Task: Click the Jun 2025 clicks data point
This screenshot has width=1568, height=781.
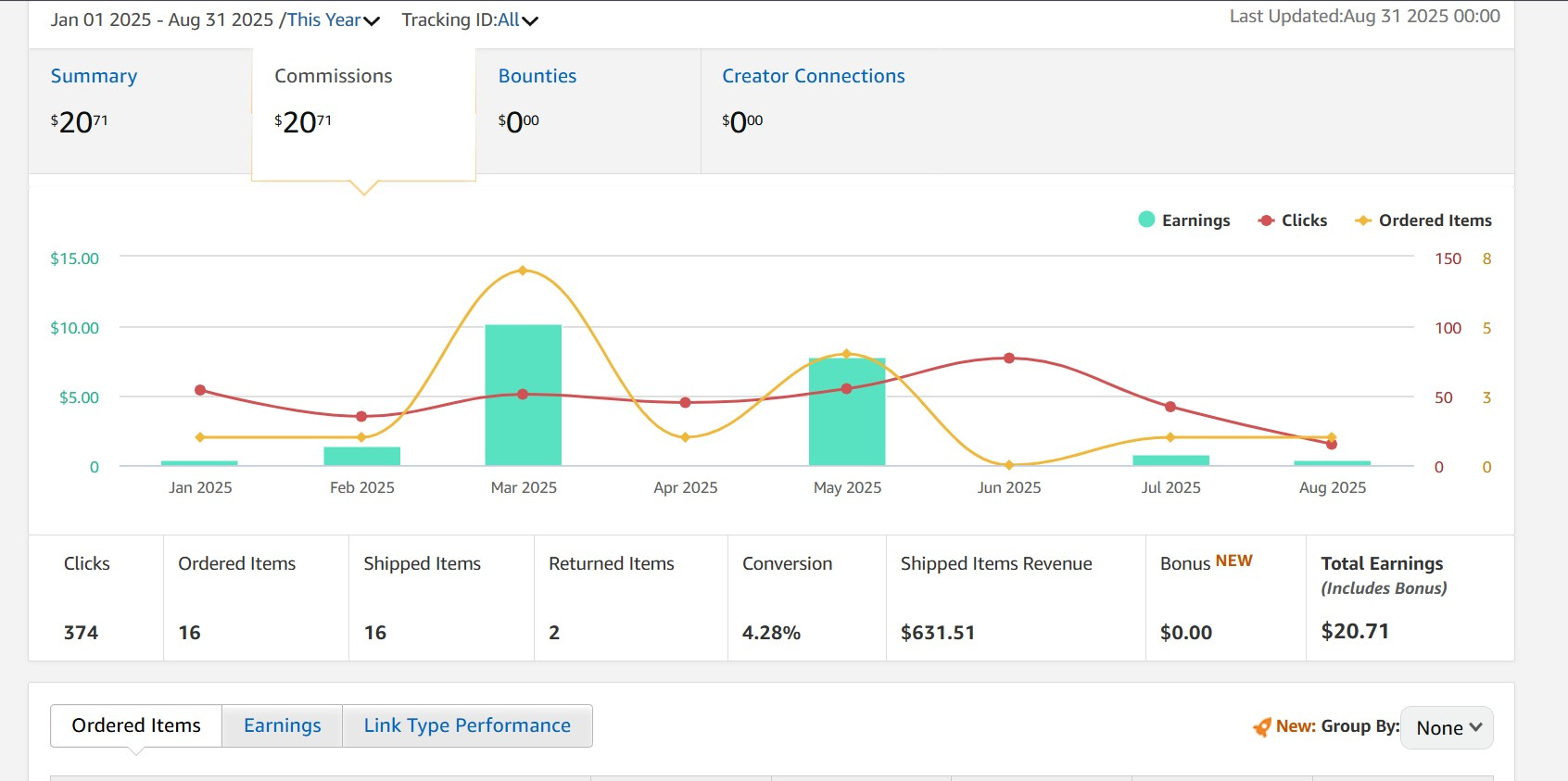Action: [x=1009, y=358]
